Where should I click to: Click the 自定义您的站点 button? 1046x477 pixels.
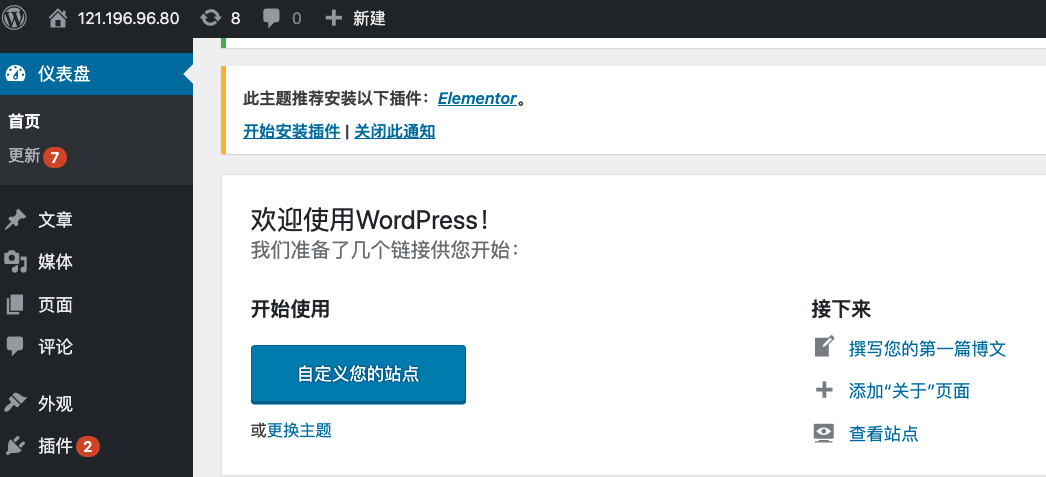(358, 374)
